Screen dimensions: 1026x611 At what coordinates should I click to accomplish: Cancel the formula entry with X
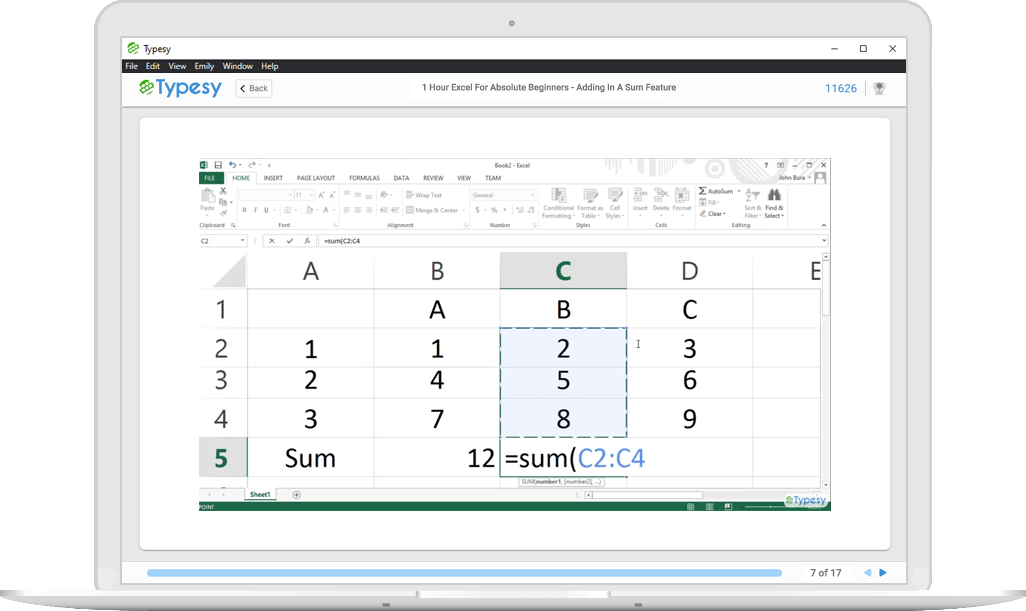click(272, 241)
